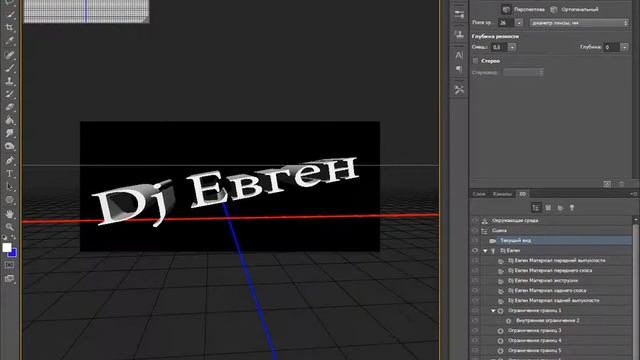The width and height of the screenshot is (640, 360).
Task: Select the Eyedropper tool
Action: [x=9, y=41]
